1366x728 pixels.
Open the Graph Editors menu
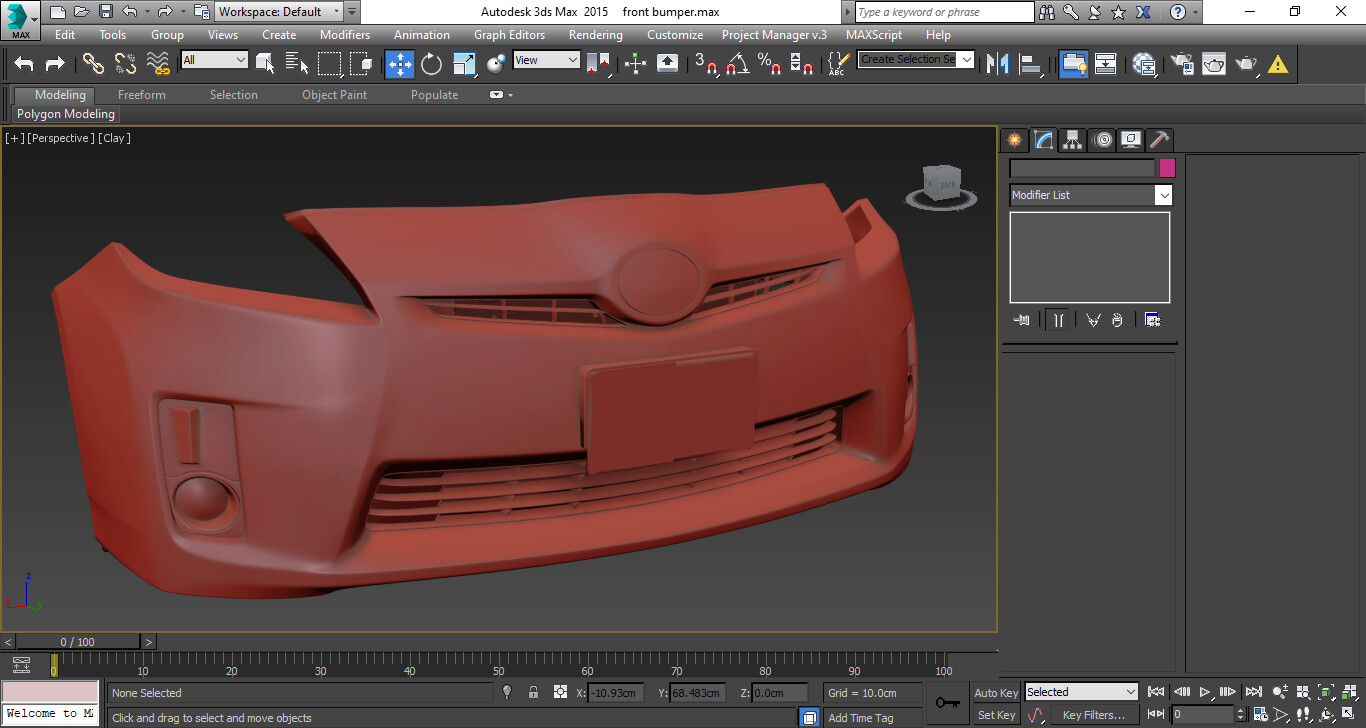click(509, 35)
